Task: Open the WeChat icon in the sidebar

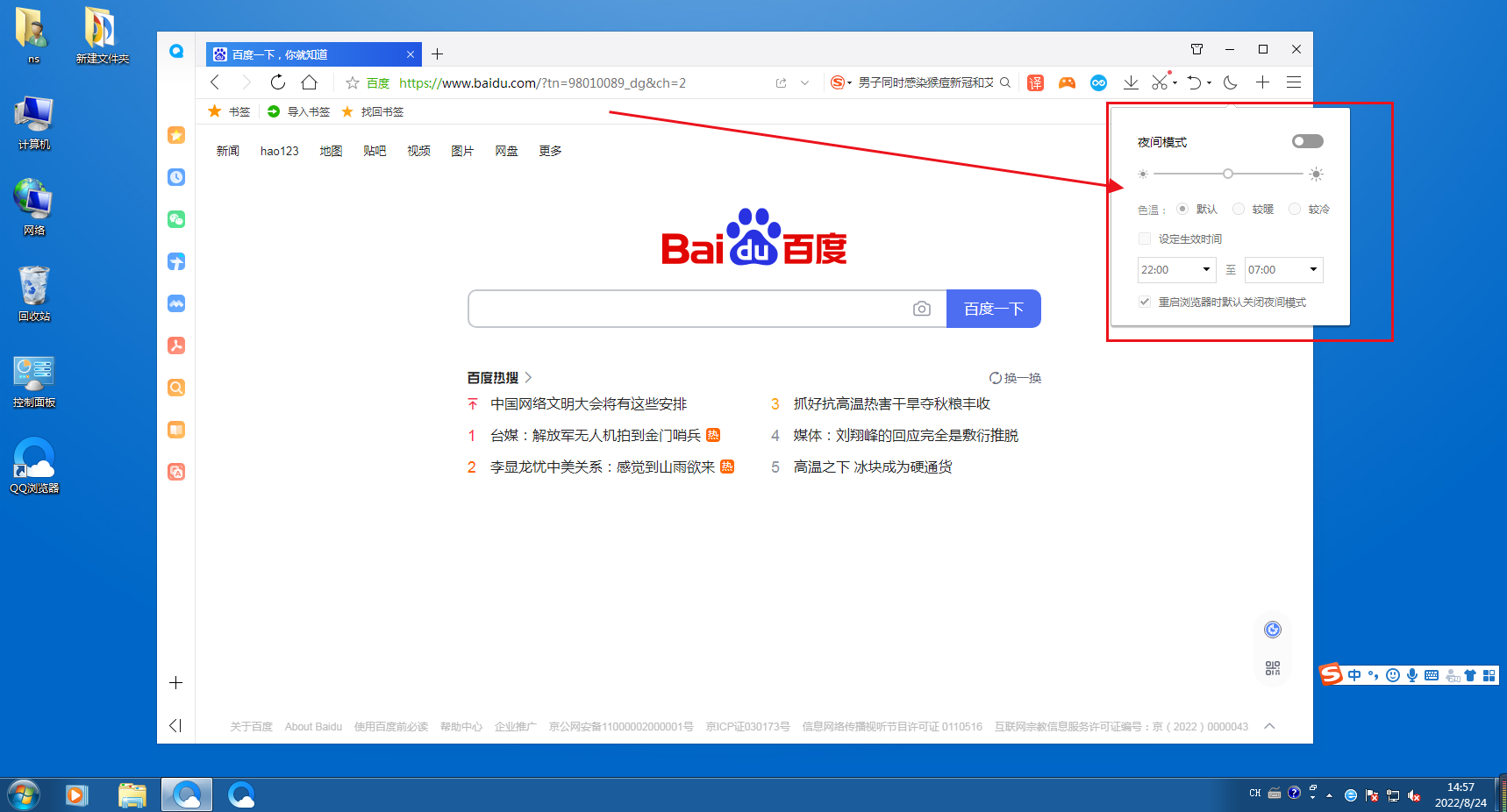Action: point(176,219)
